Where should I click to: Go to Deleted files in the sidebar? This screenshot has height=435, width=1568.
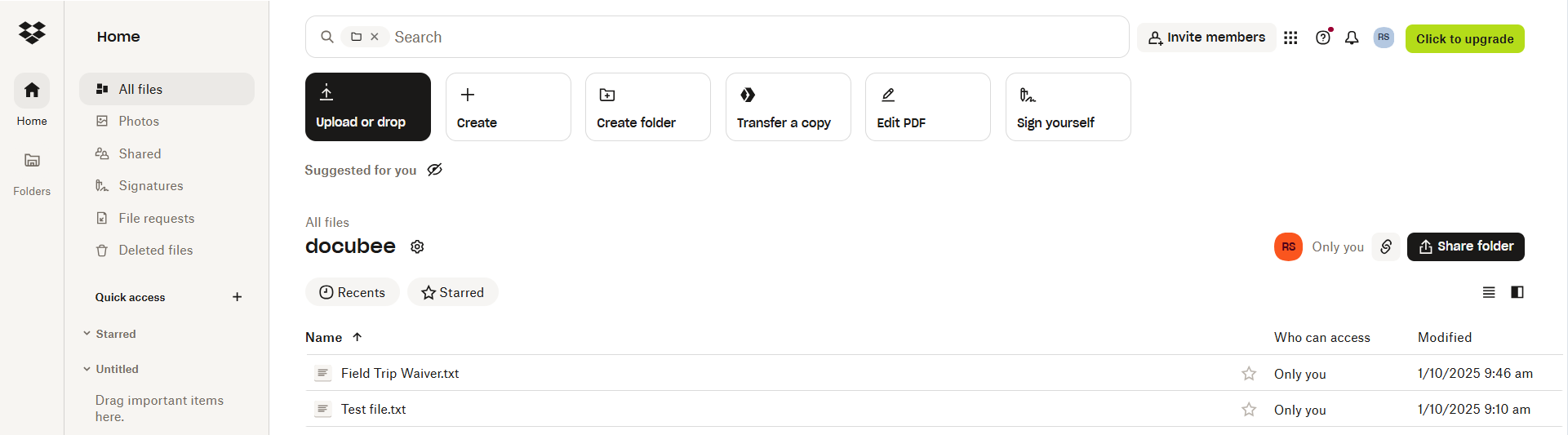[155, 251]
